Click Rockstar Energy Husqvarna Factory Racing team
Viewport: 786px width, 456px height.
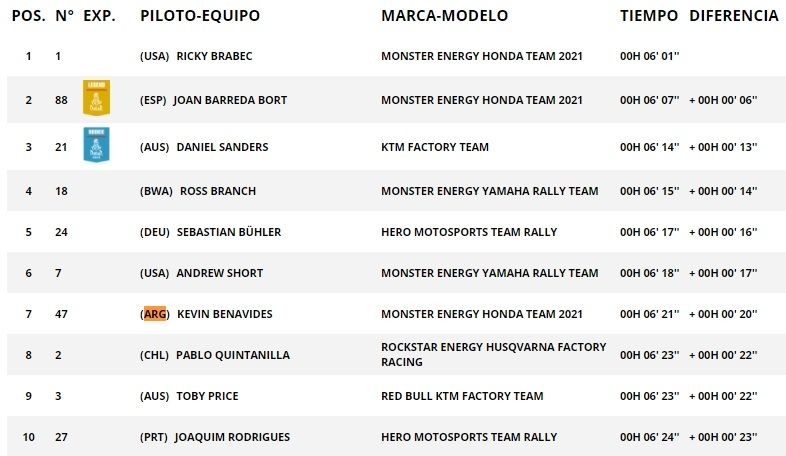click(x=493, y=355)
